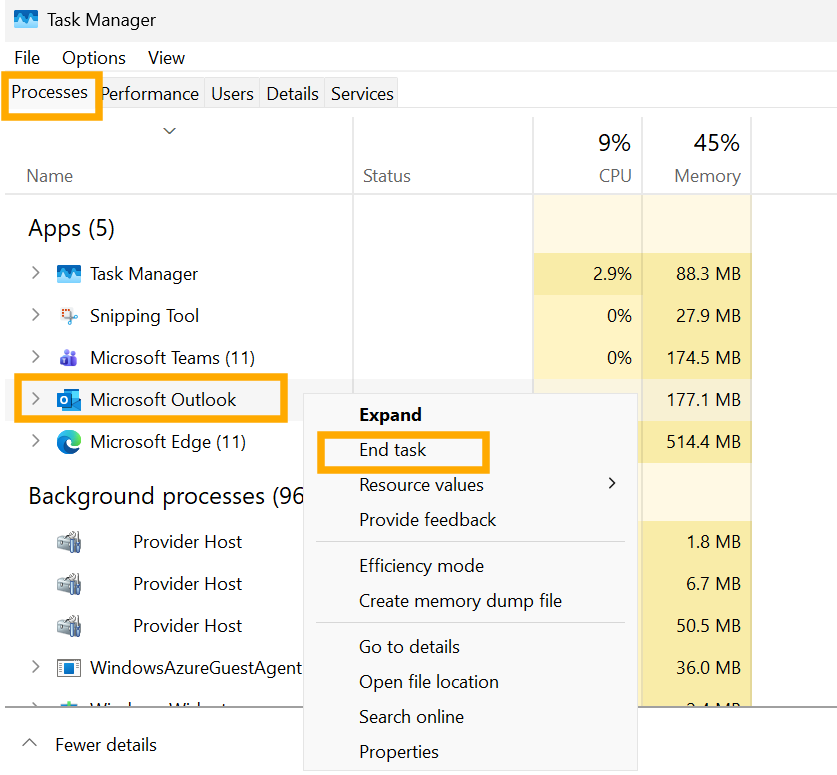This screenshot has width=837, height=775.
Task: Expand the Microsoft Teams (11) group
Action: (x=36, y=357)
